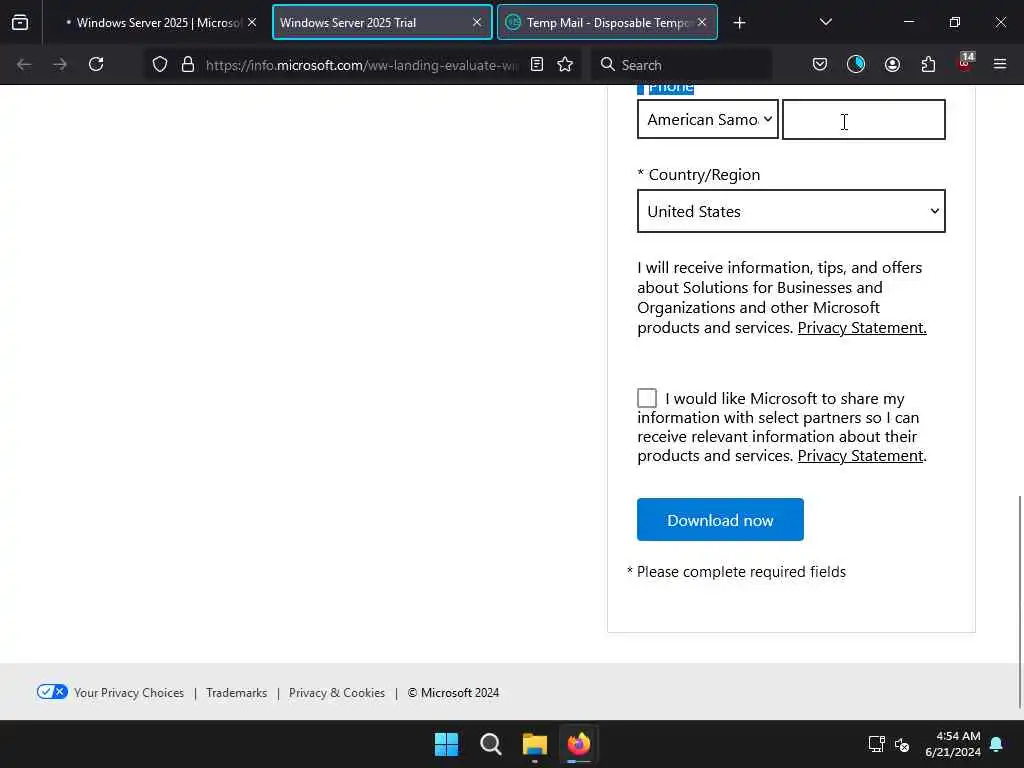Click Firefox taskbar icon

[579, 744]
